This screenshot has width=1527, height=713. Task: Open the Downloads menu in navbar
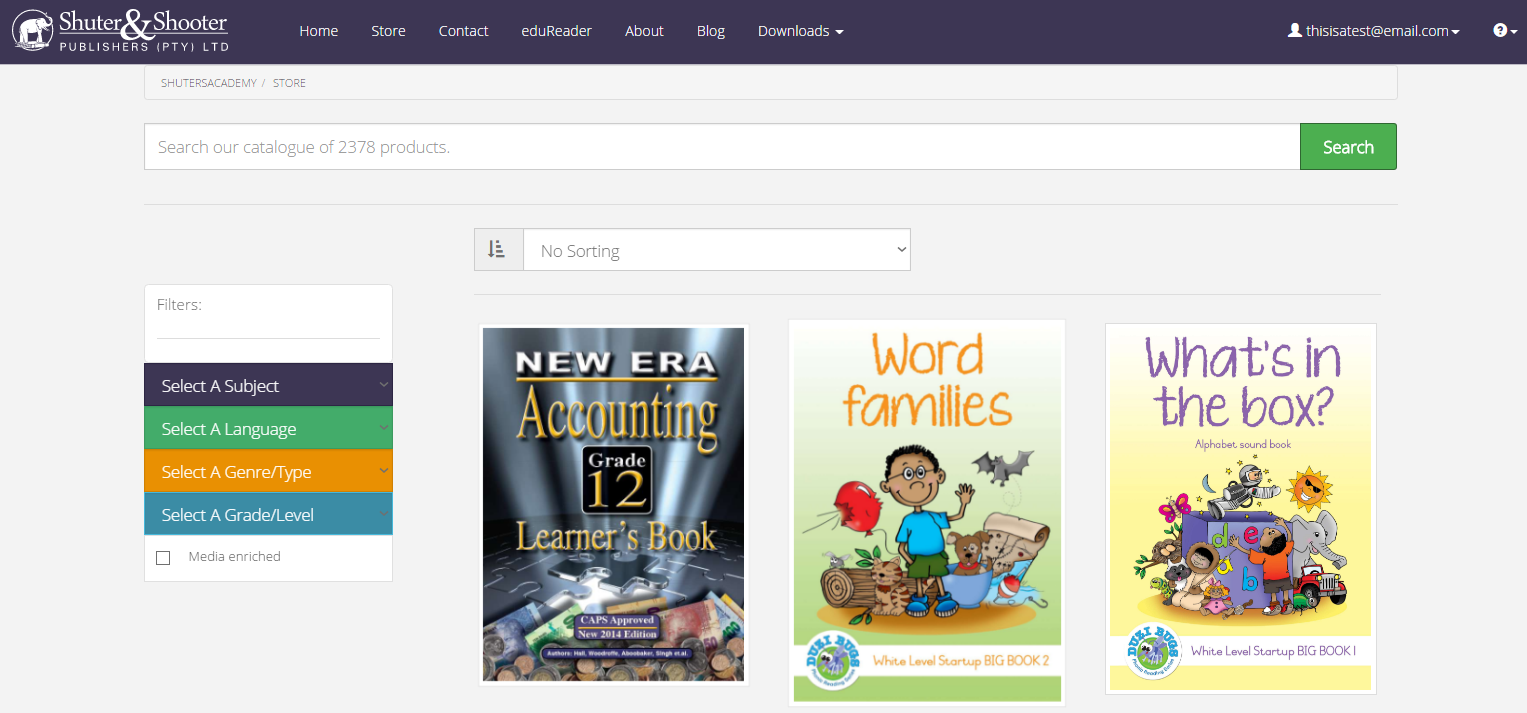(800, 31)
